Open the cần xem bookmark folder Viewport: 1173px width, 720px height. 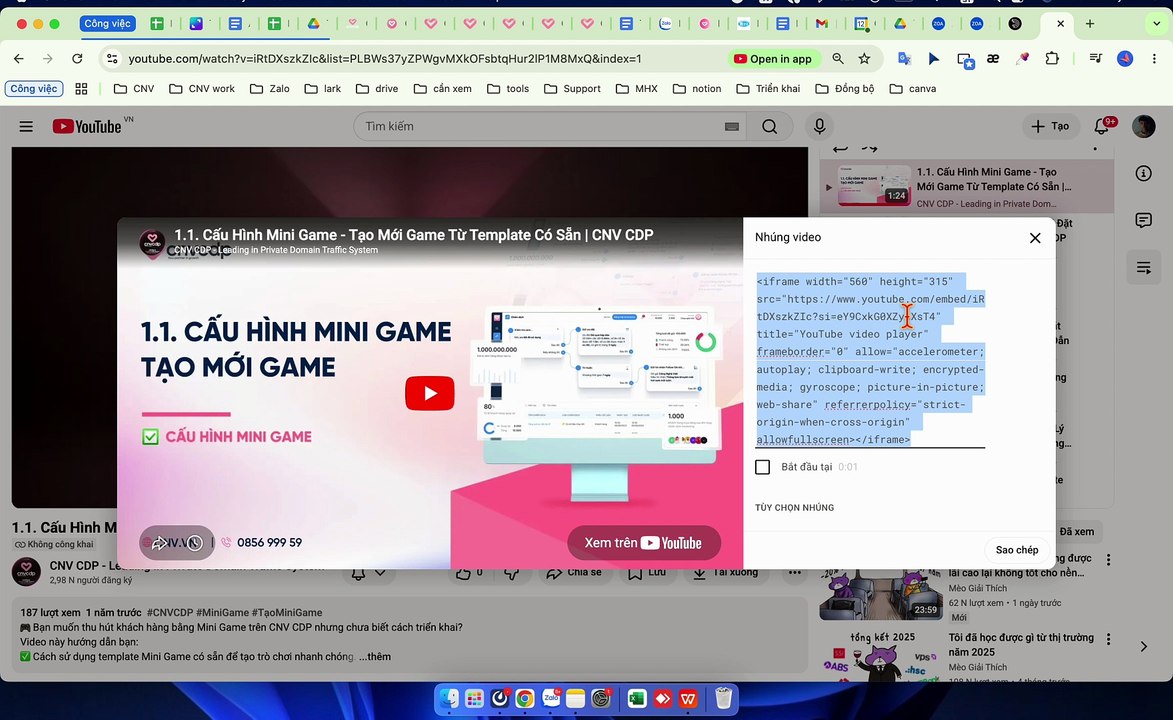(443, 88)
